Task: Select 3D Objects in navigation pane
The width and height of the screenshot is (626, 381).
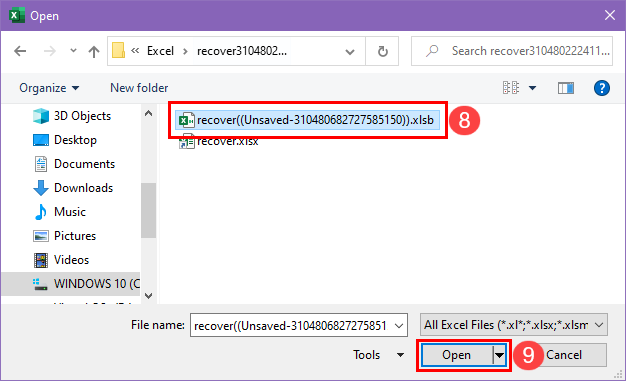Action: (71, 116)
